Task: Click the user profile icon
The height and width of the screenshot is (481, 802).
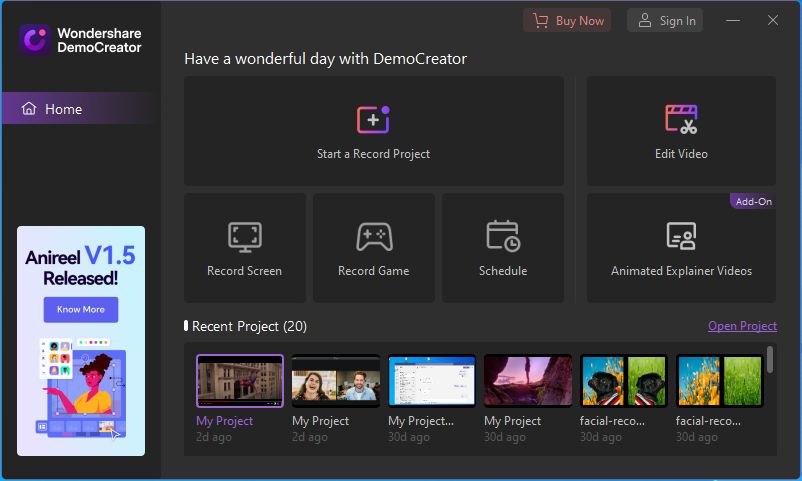Action: coord(644,20)
